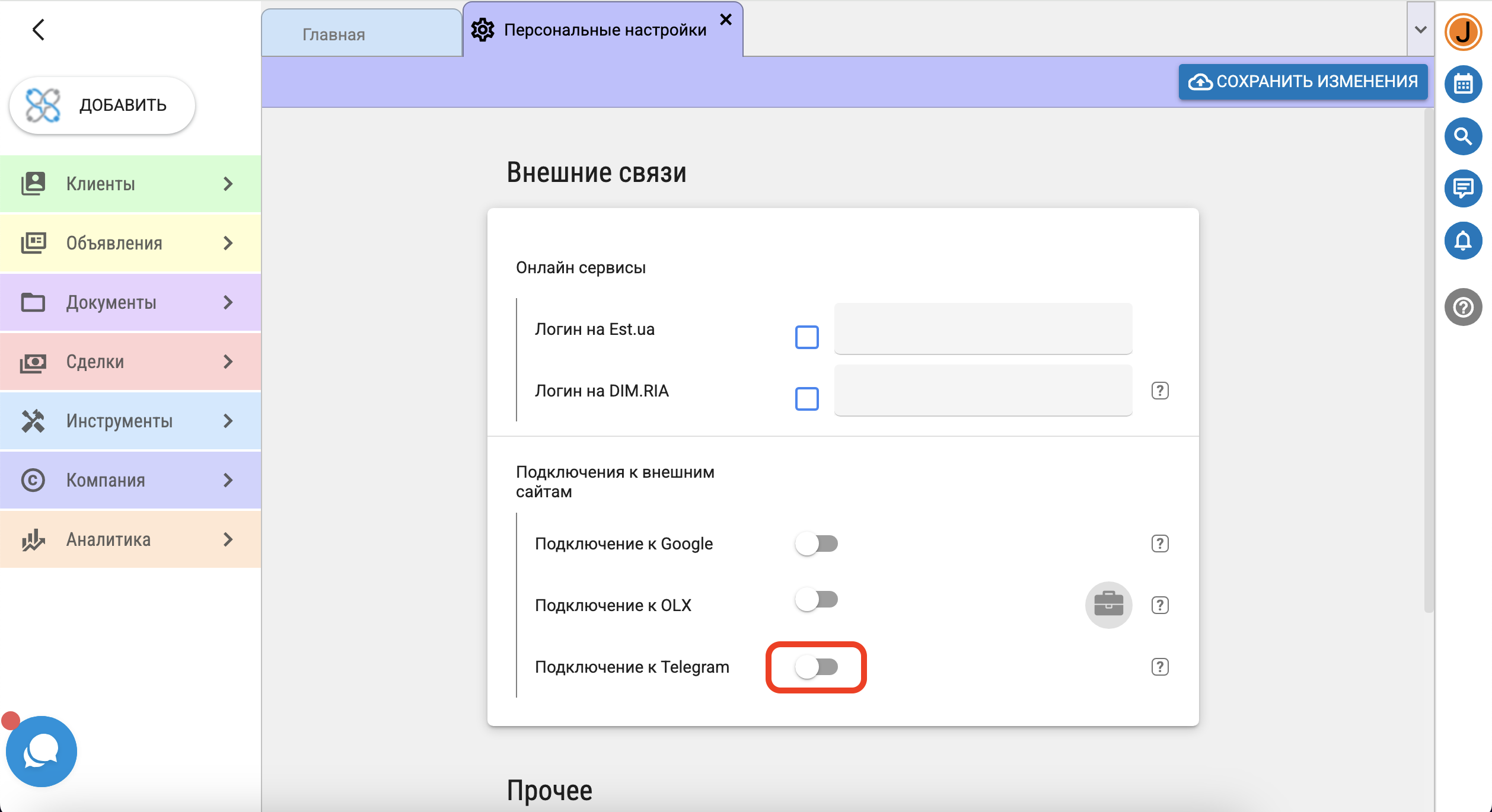
Task: Click help icon next to Telegram connection
Action: 1160,667
